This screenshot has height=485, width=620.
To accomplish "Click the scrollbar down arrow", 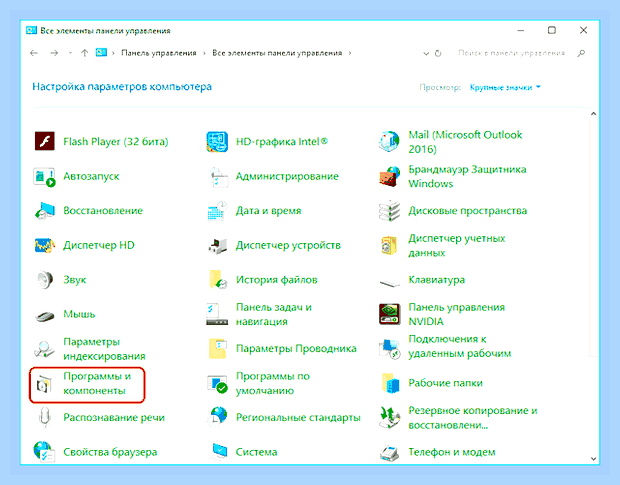I will (593, 459).
